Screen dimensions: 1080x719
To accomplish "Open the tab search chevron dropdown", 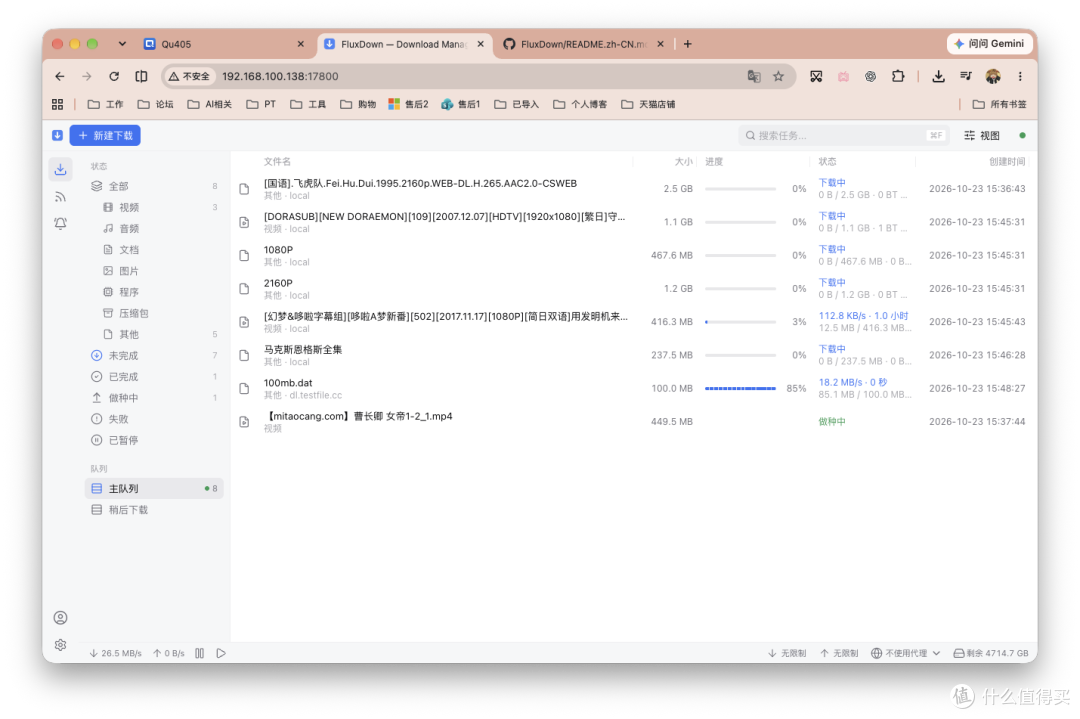I will [x=122, y=44].
